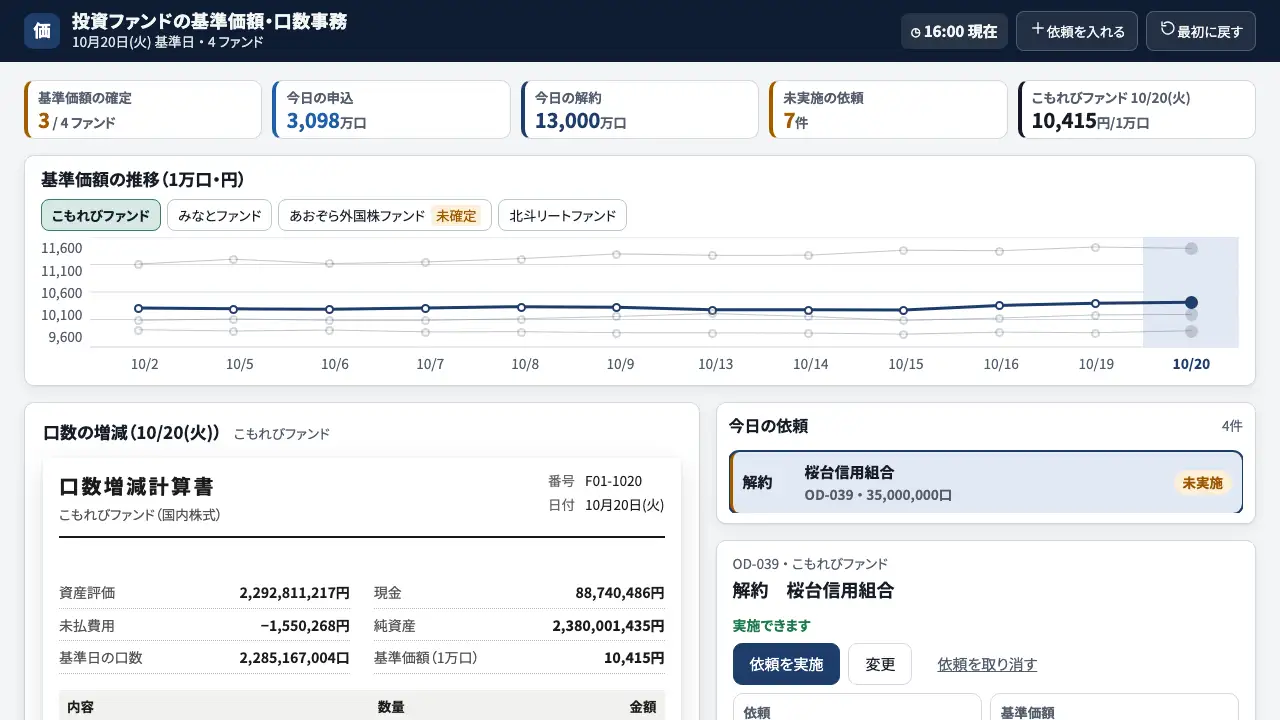Reset using the 最初に戻す button

point(1201,31)
